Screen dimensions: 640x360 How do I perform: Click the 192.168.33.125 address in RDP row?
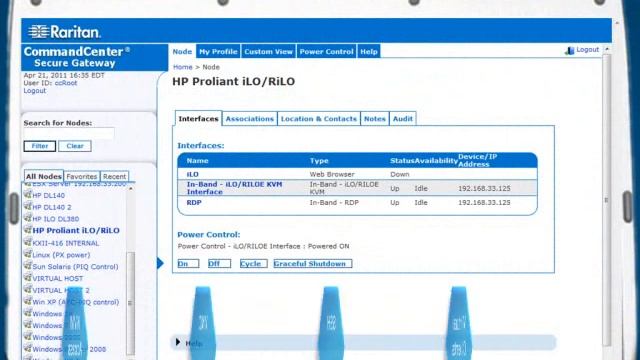(x=484, y=202)
